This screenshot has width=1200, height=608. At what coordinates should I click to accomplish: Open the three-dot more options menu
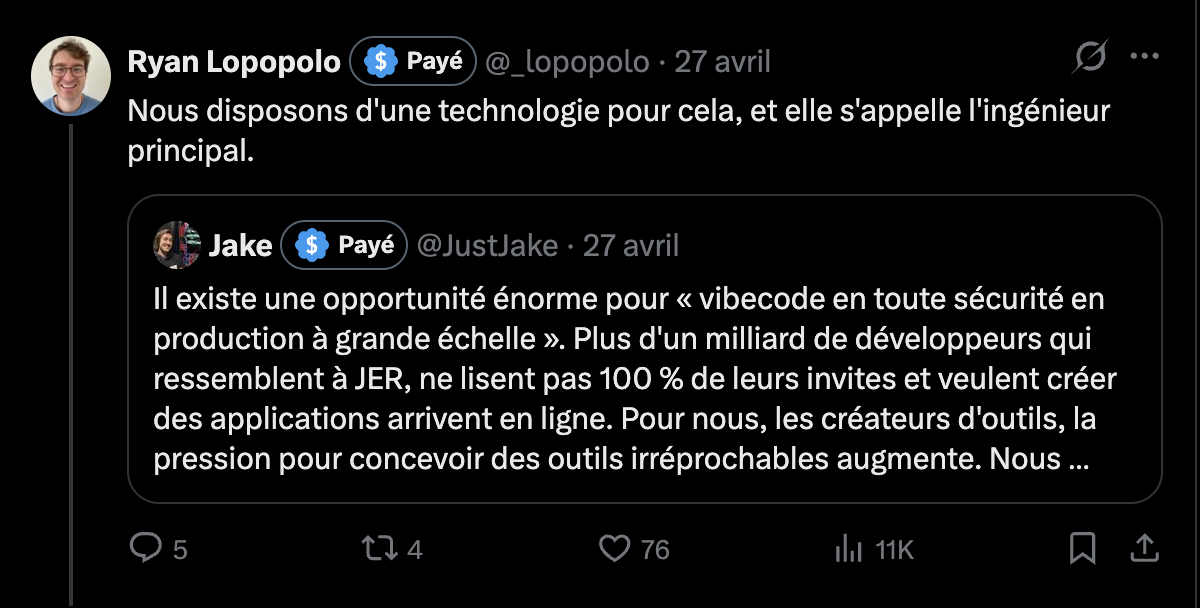click(1144, 58)
